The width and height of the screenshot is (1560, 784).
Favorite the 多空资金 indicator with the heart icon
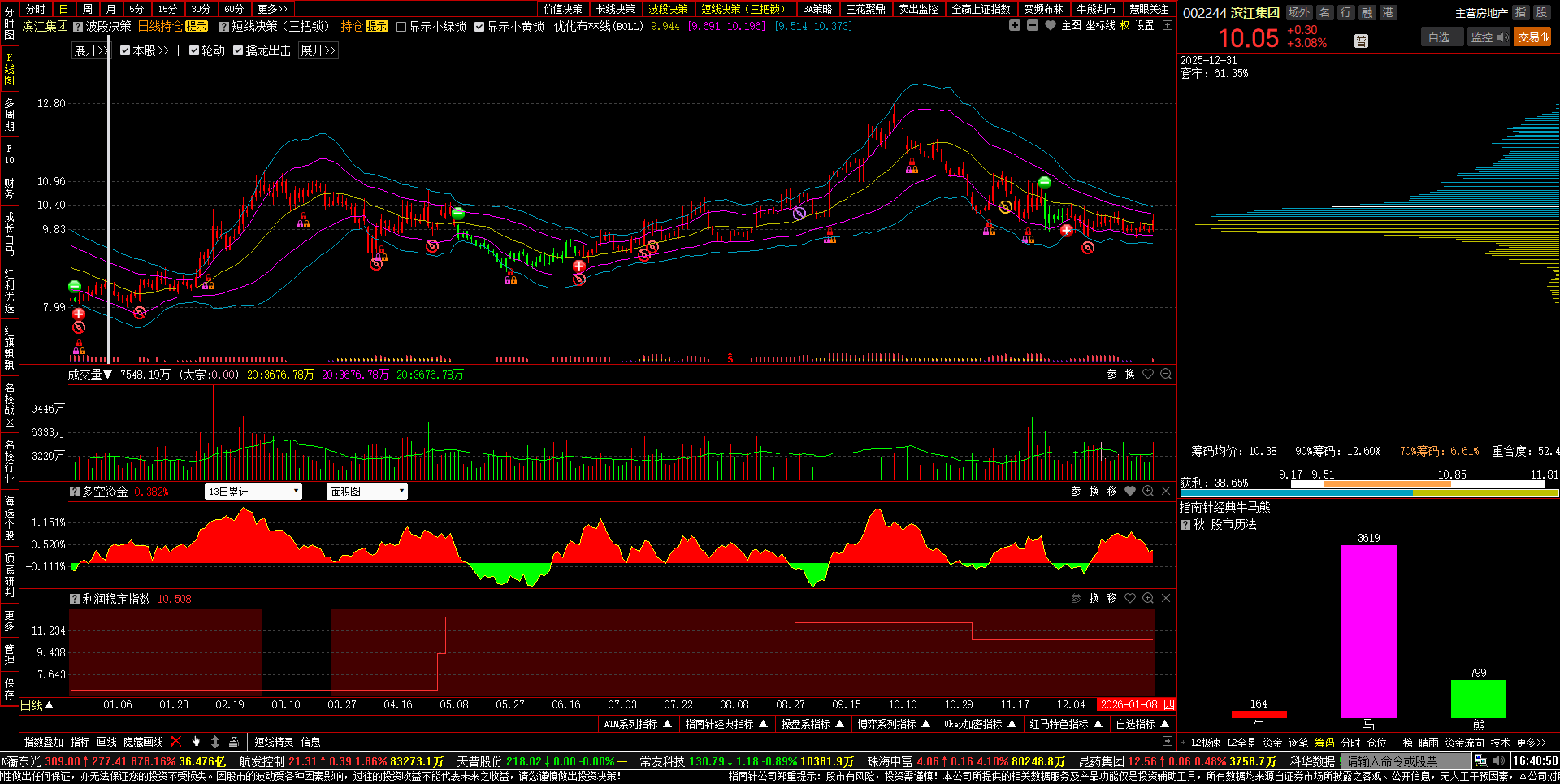(x=1130, y=491)
